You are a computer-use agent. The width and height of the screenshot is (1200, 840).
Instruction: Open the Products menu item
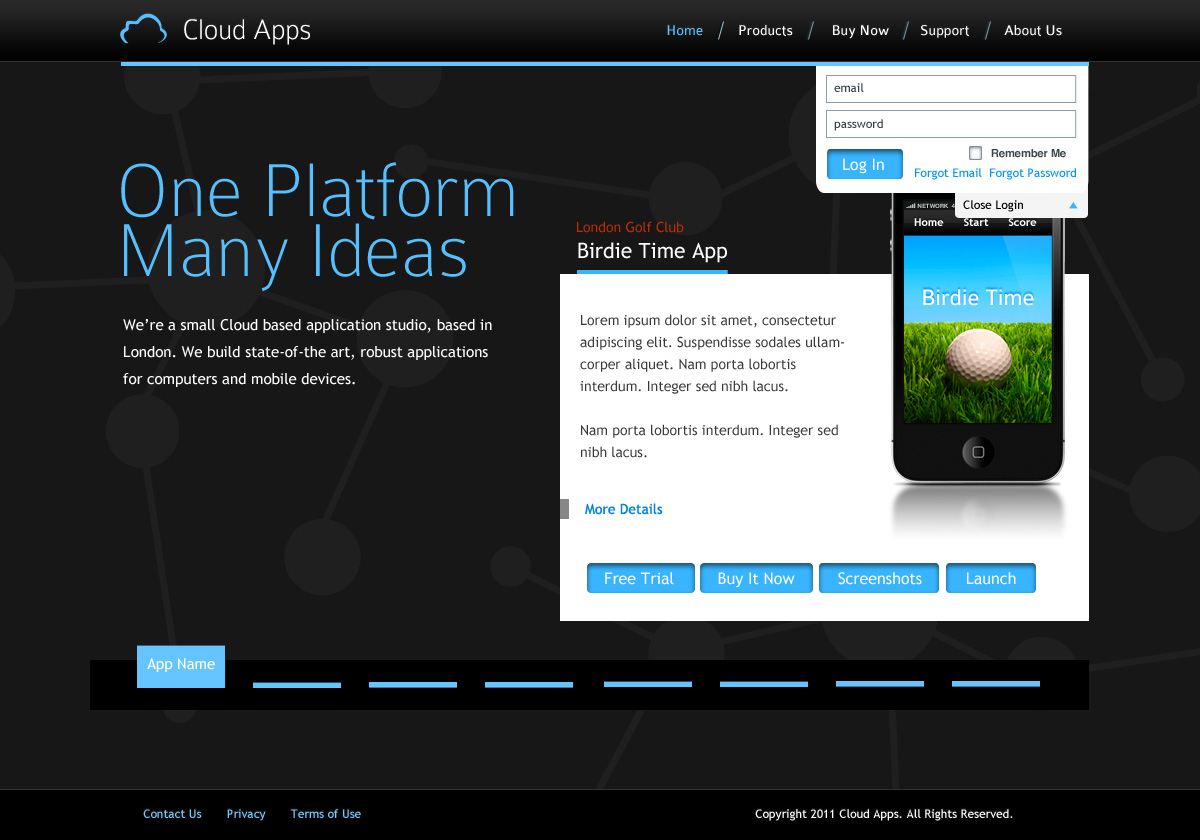765,31
